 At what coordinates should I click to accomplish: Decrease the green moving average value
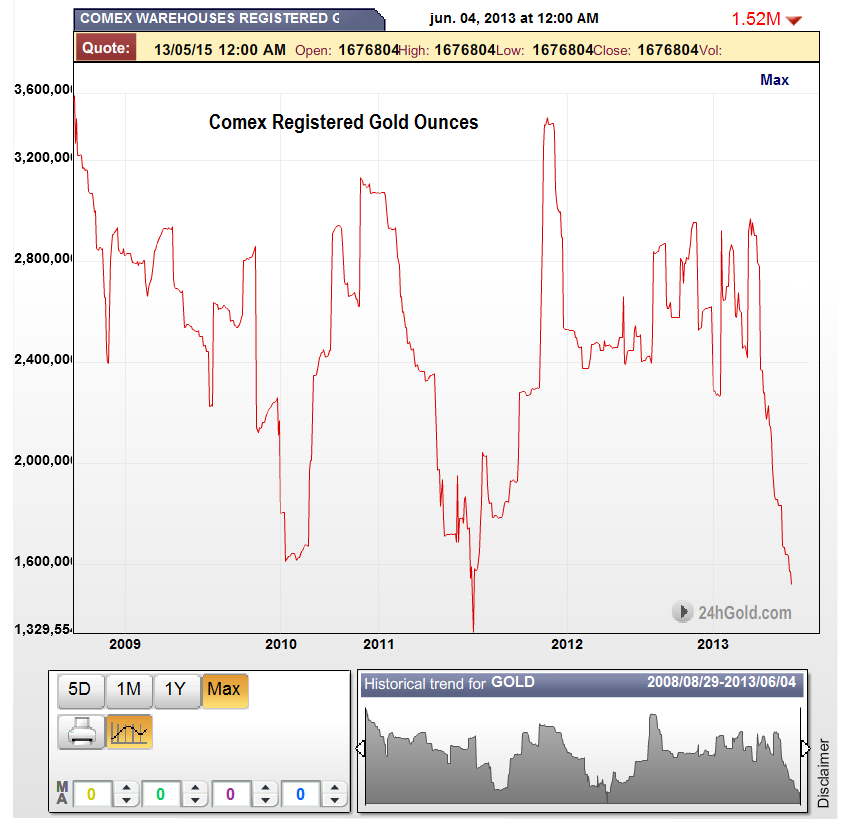click(x=195, y=801)
